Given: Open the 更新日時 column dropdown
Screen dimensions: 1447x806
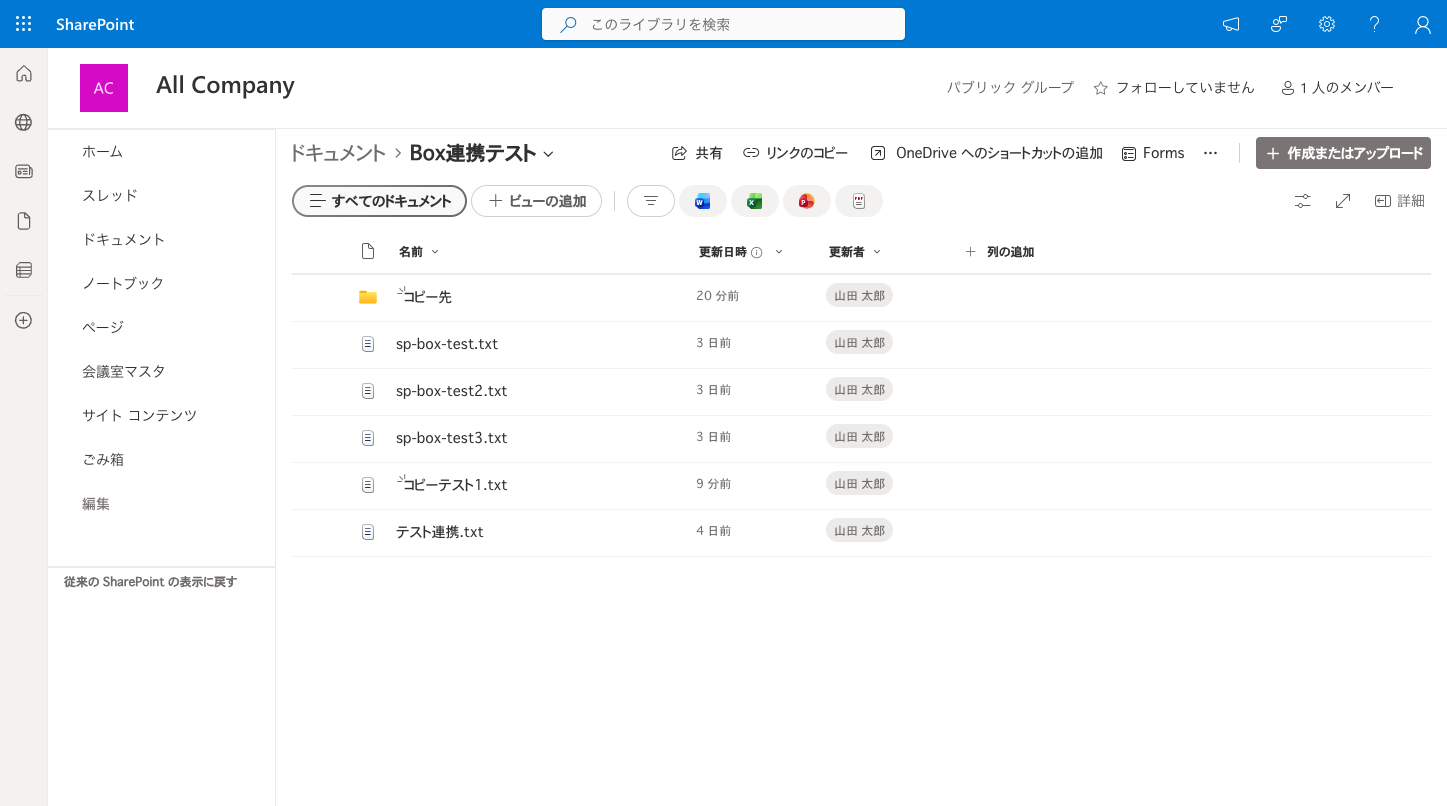Looking at the screenshot, I should [779, 252].
